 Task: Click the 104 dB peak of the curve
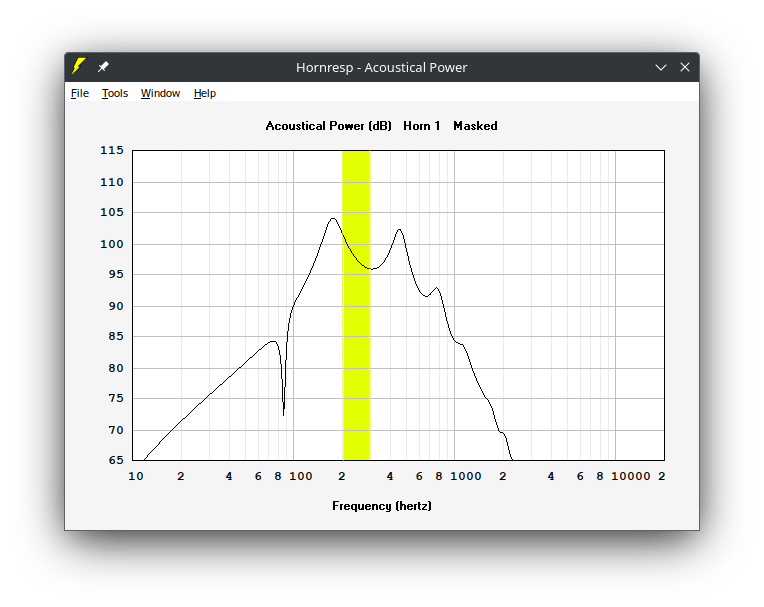[x=333, y=218]
